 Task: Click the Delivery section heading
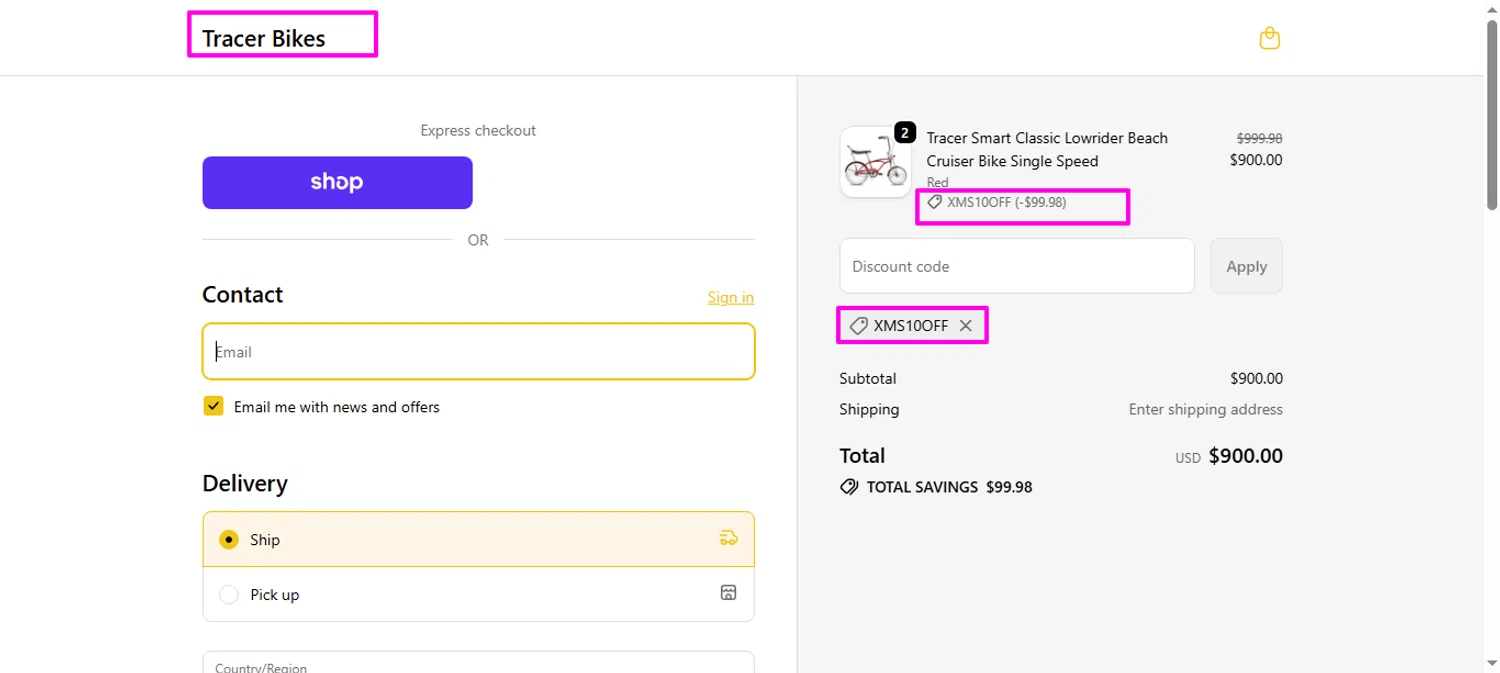point(245,483)
